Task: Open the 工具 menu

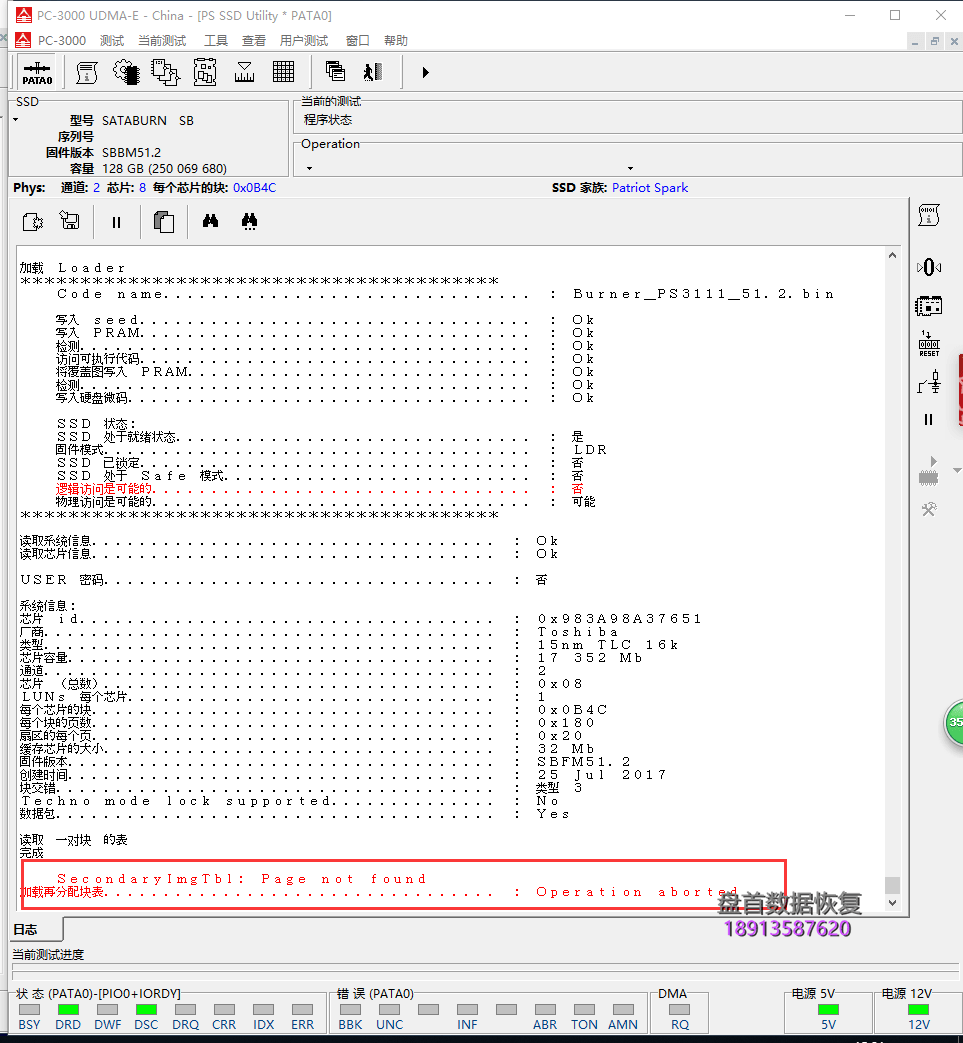Action: tap(215, 41)
